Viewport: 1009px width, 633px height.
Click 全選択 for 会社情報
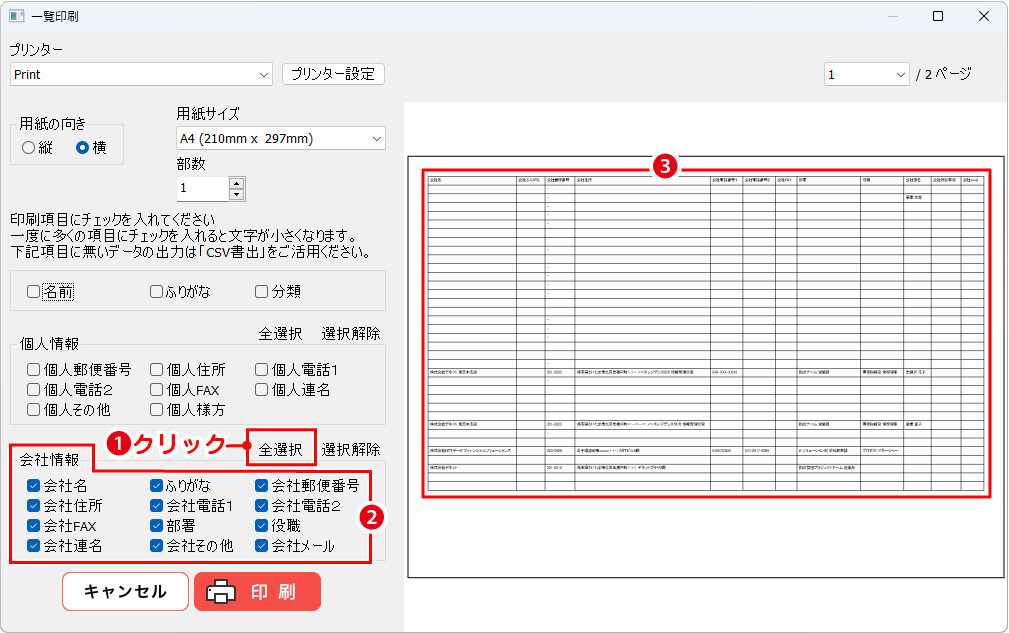[280, 449]
